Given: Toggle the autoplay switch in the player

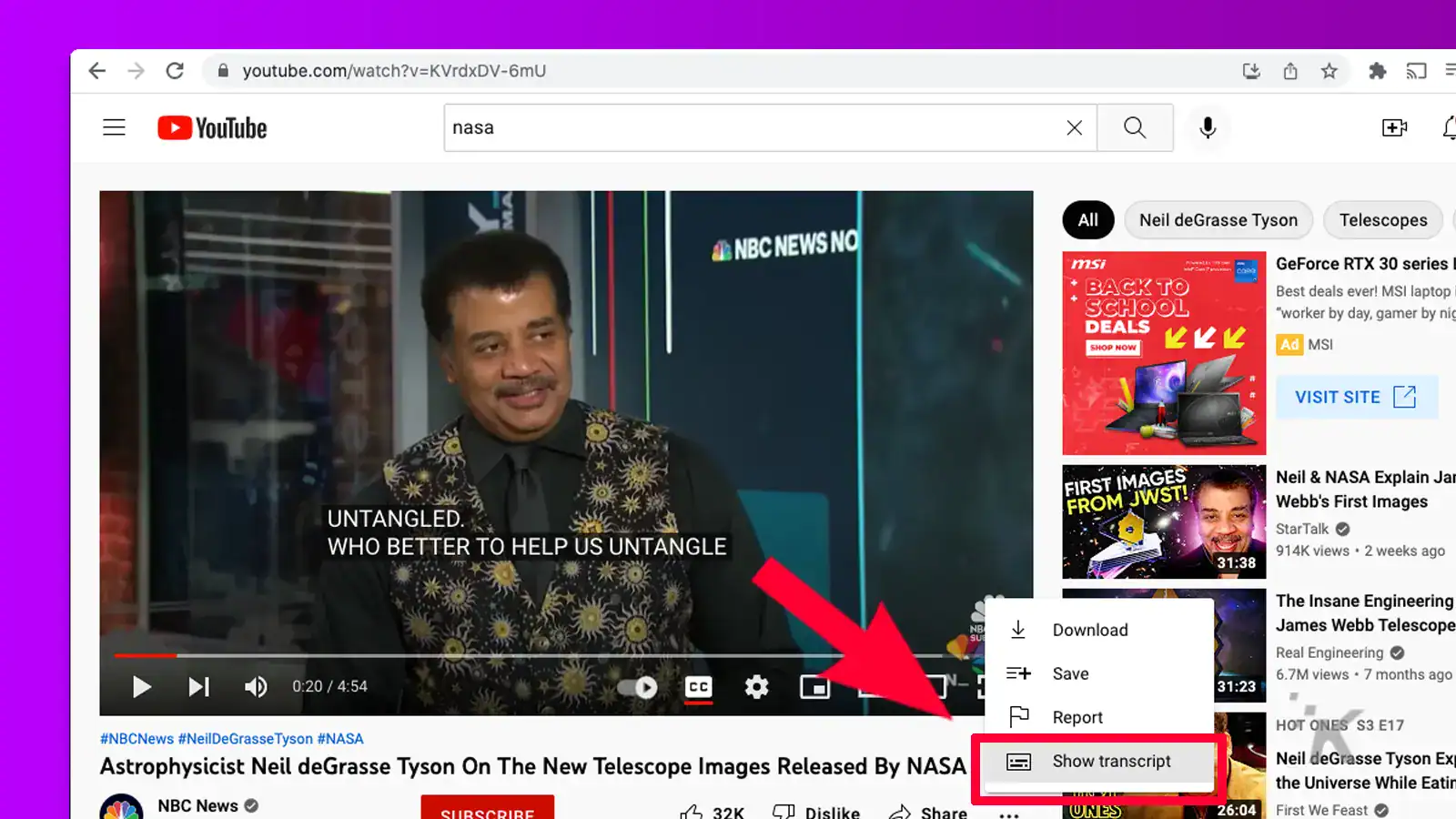Looking at the screenshot, I should (636, 688).
